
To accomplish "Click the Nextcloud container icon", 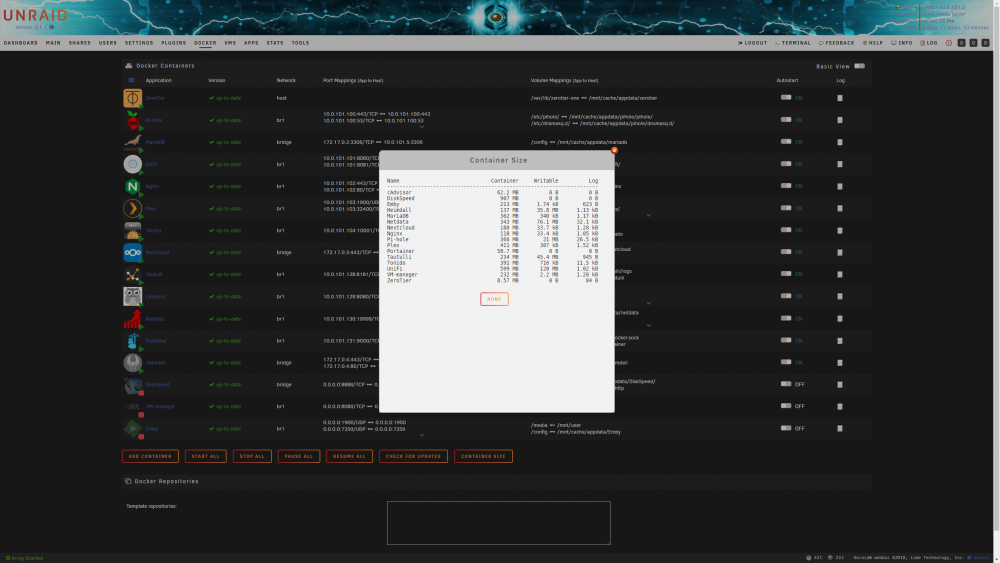I will pos(132,252).
